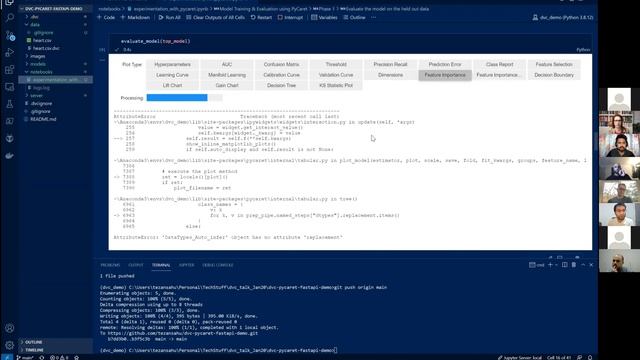Select the Hyperparameters plot type
This screenshot has width=640, height=360.
pyautogui.click(x=172, y=64)
